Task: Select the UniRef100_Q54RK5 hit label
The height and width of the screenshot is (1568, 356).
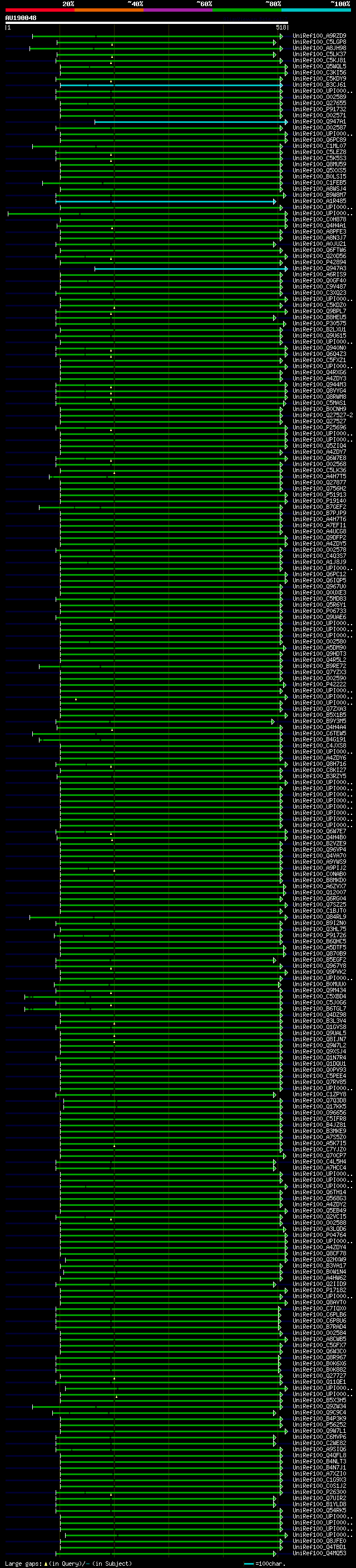Action: coord(319,1510)
